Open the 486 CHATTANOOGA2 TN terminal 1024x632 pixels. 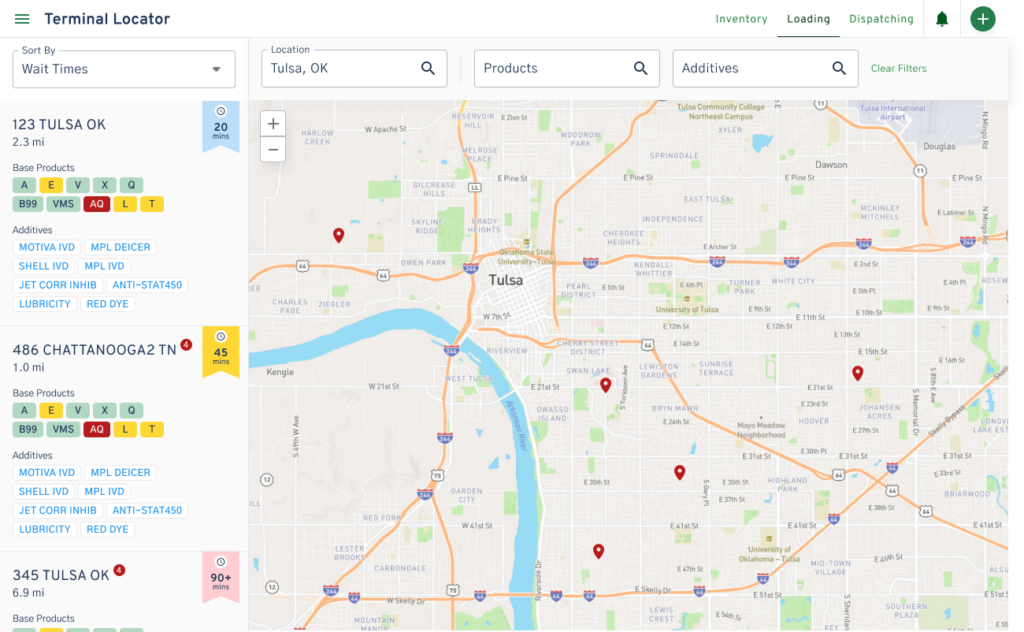tap(94, 350)
